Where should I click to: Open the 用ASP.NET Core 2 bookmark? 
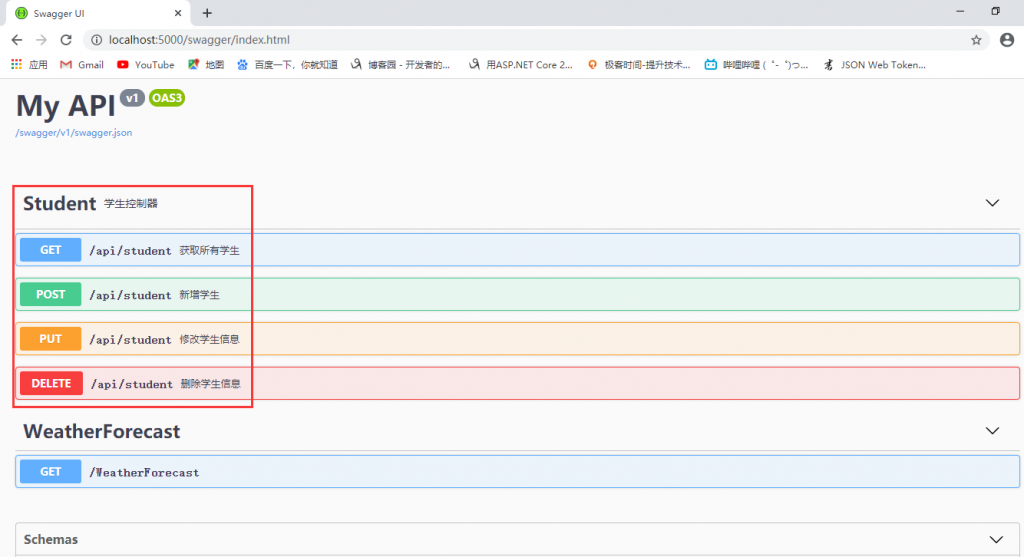click(520, 65)
